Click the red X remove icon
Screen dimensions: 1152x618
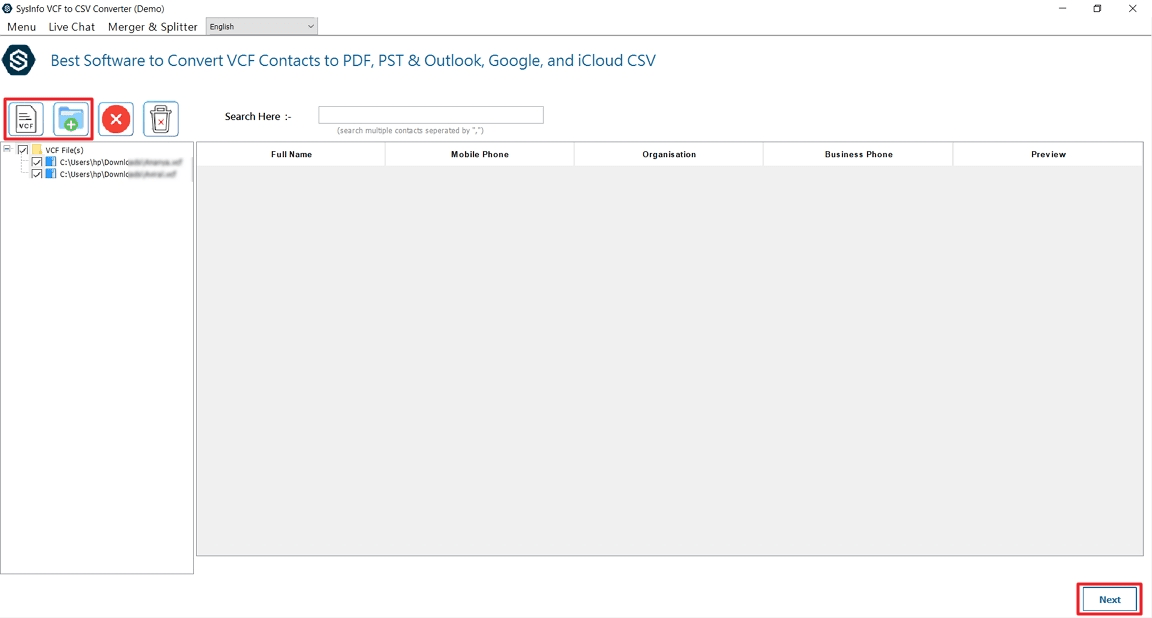click(x=116, y=118)
